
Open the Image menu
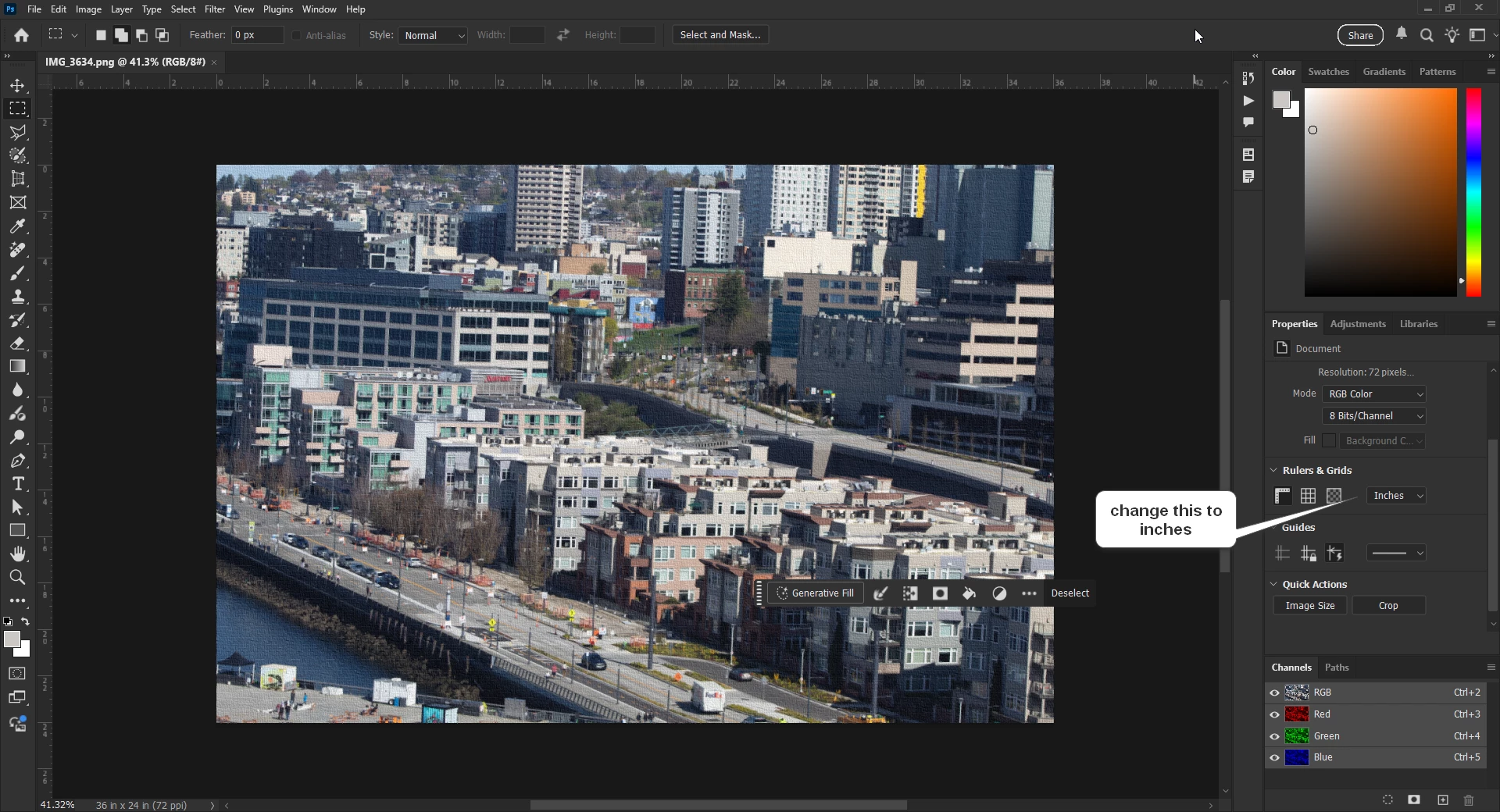tap(88, 9)
